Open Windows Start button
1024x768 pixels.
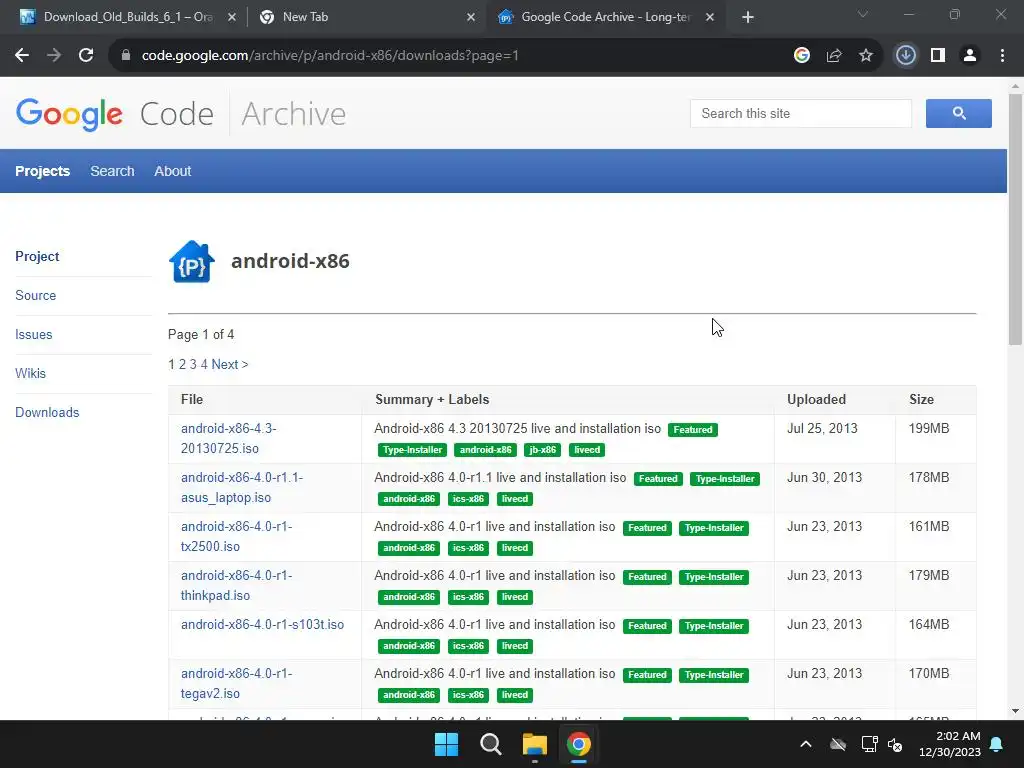pos(447,744)
